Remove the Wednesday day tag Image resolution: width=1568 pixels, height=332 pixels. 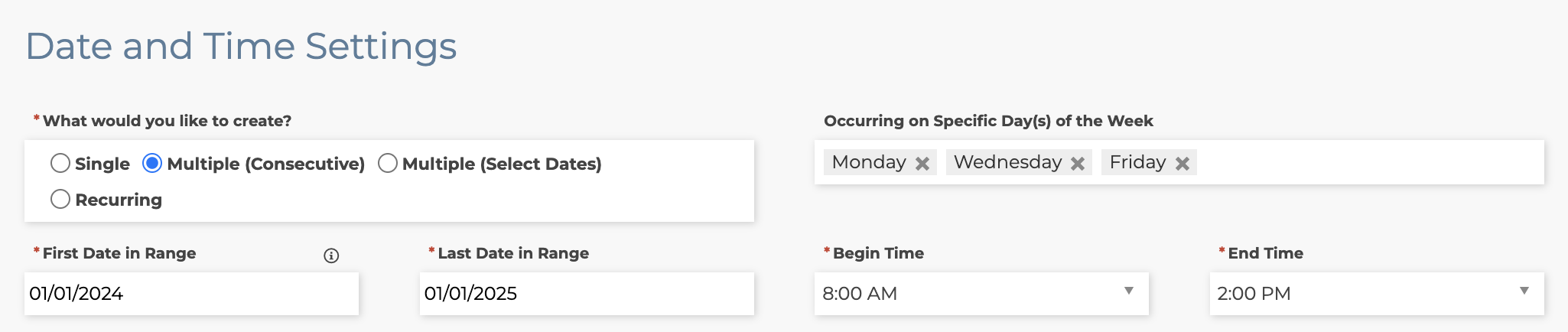click(1078, 164)
